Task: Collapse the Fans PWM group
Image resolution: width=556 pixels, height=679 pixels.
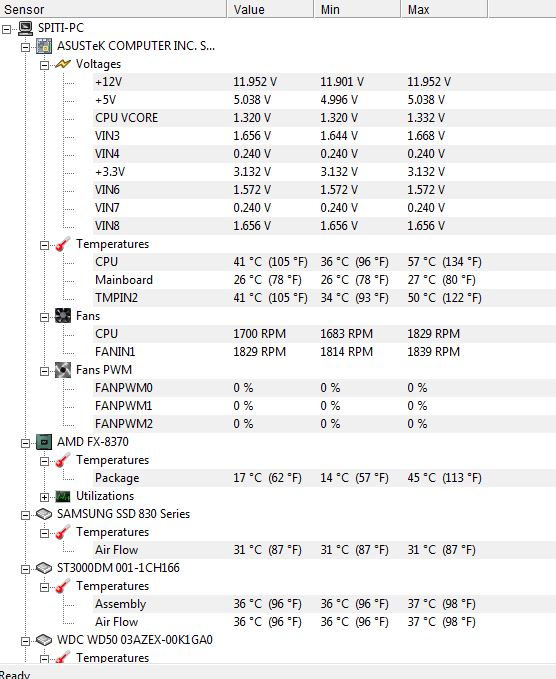Action: pos(45,372)
